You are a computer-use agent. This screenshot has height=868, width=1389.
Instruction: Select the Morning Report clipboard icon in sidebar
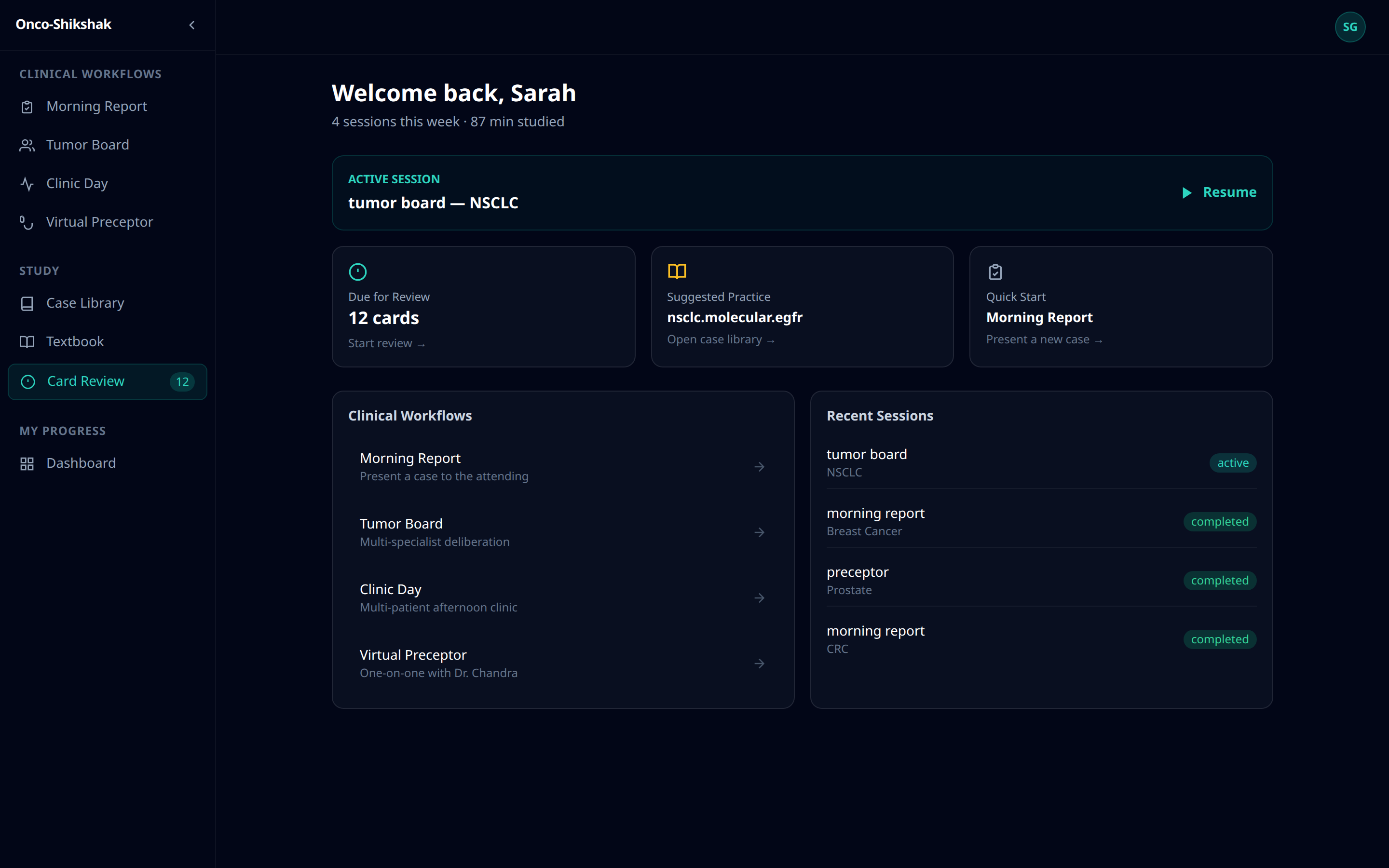tap(27, 107)
